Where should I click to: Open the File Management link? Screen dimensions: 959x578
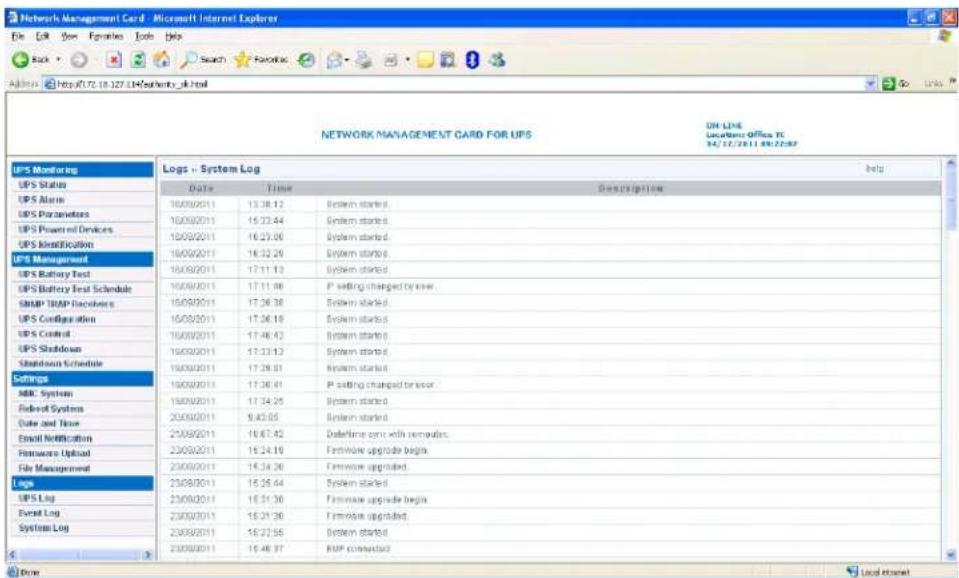pos(54,468)
